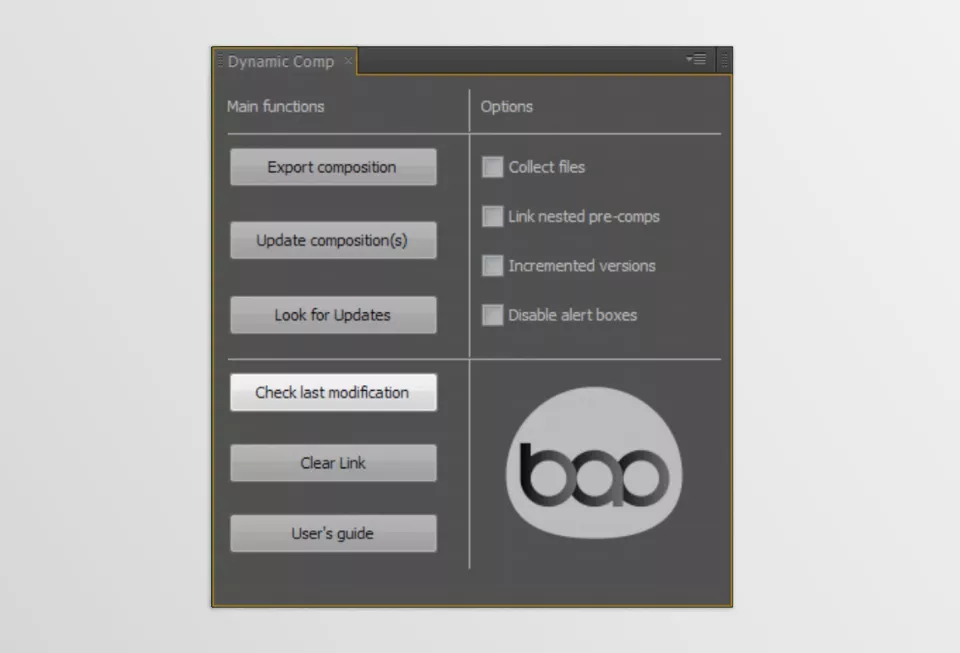The width and height of the screenshot is (960, 653).
Task: Check Link nested pre-comps
Action: 492,216
